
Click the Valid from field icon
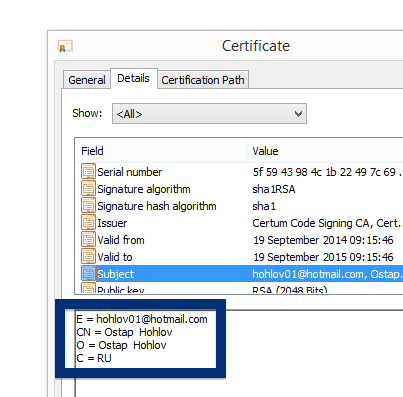tap(88, 240)
